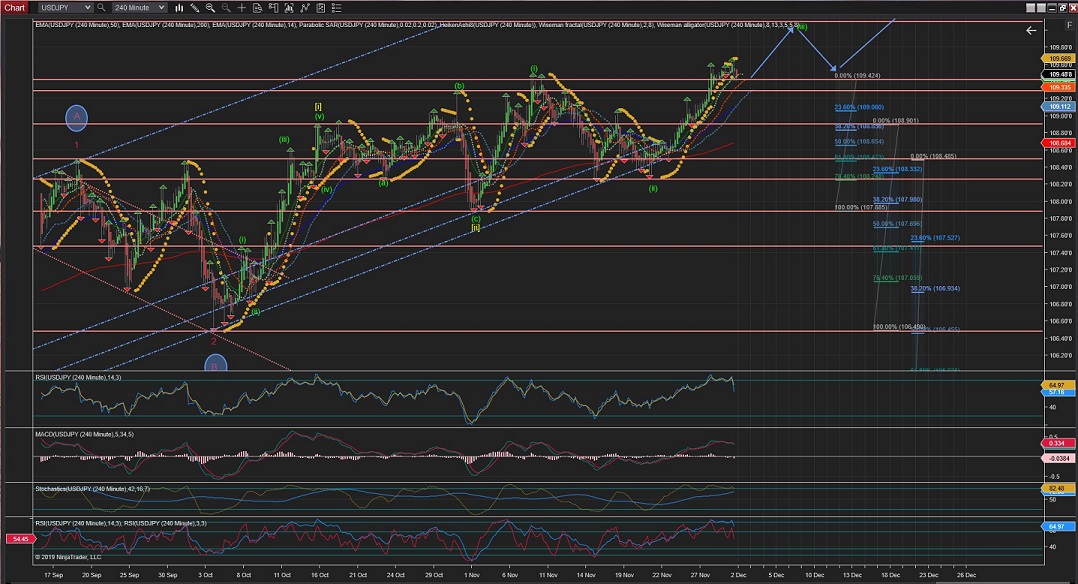This screenshot has height=584, width=1078.
Task: Open the chart properties list icon
Action: click(336, 7)
